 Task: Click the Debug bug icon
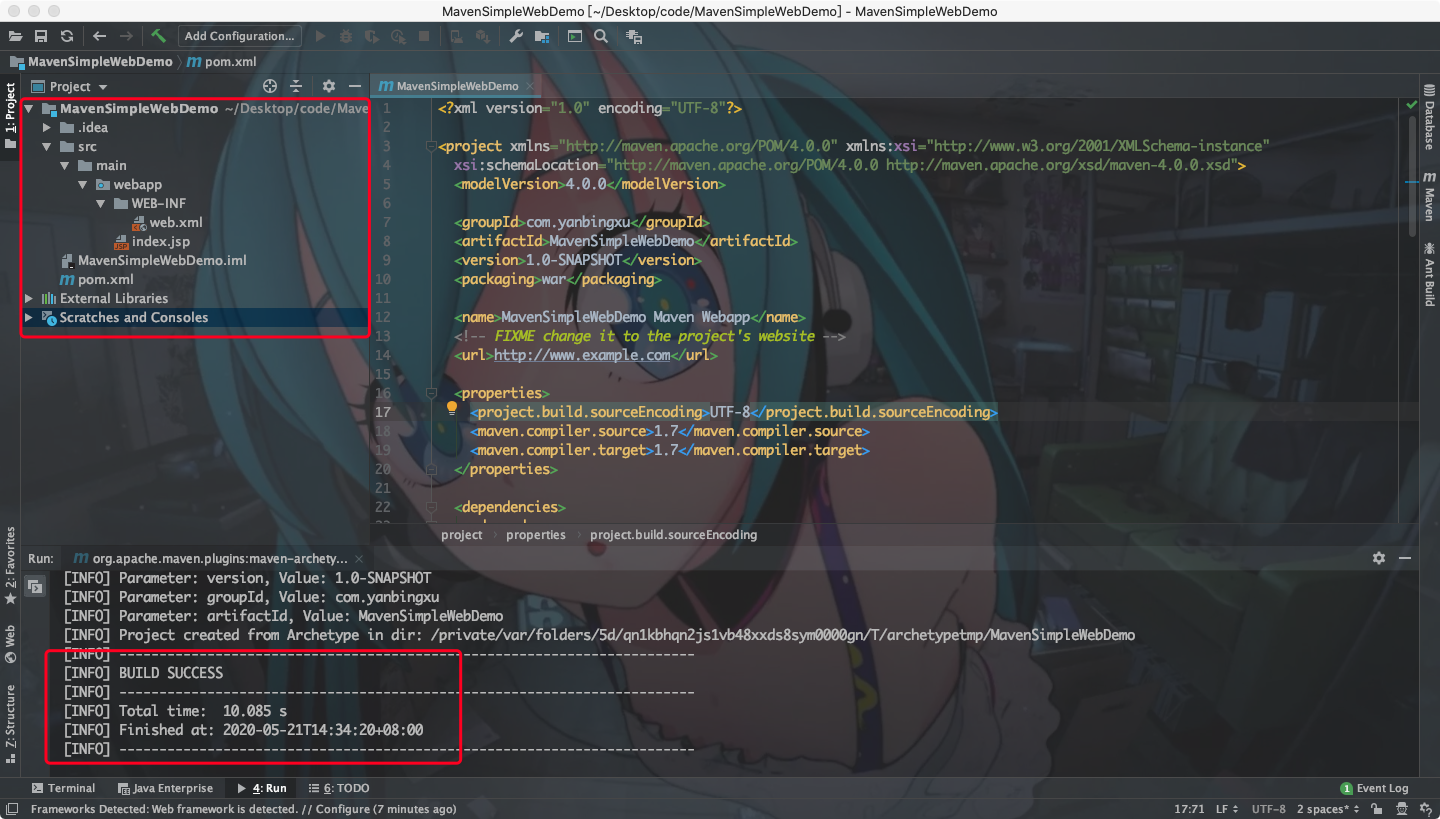[x=346, y=36]
